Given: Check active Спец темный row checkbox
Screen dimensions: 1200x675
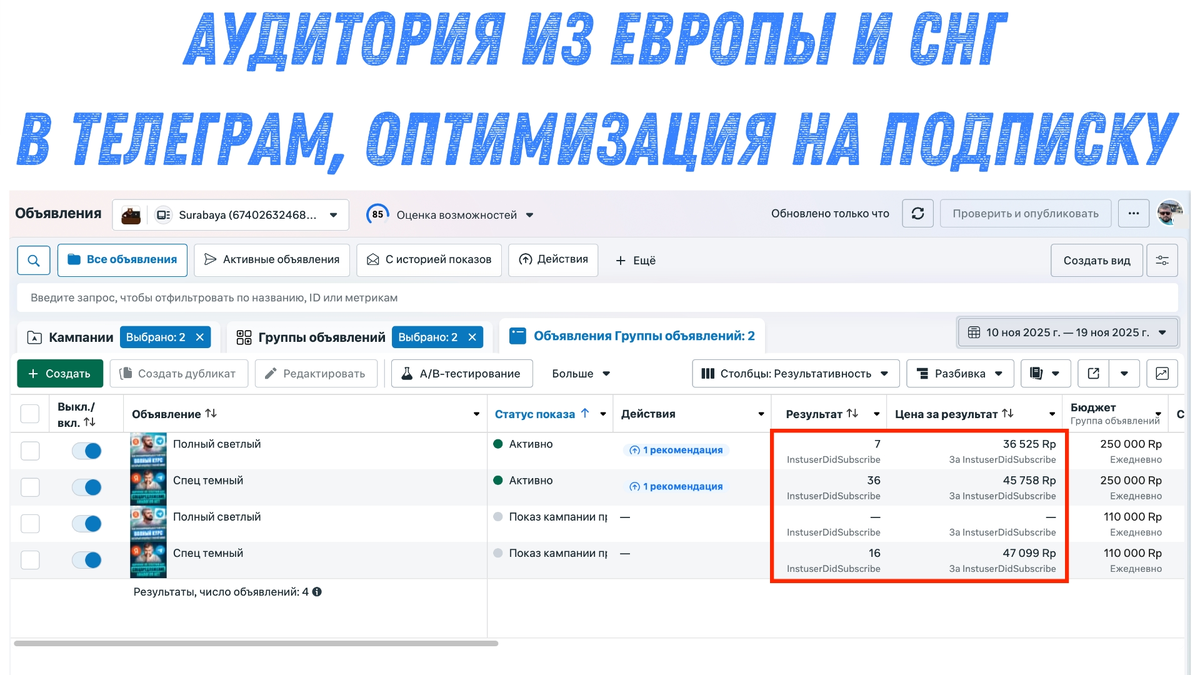Looking at the screenshot, I should [x=30, y=487].
